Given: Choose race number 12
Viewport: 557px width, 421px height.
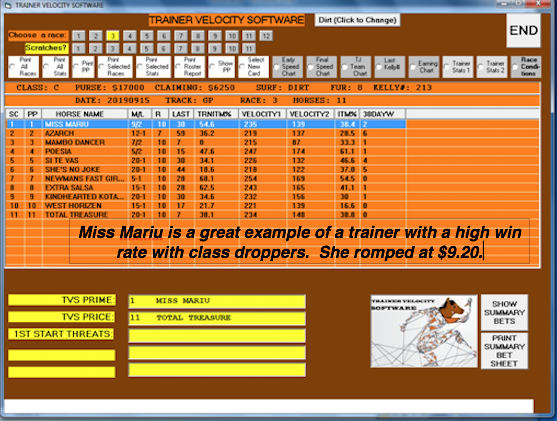Looking at the screenshot, I should [x=266, y=36].
